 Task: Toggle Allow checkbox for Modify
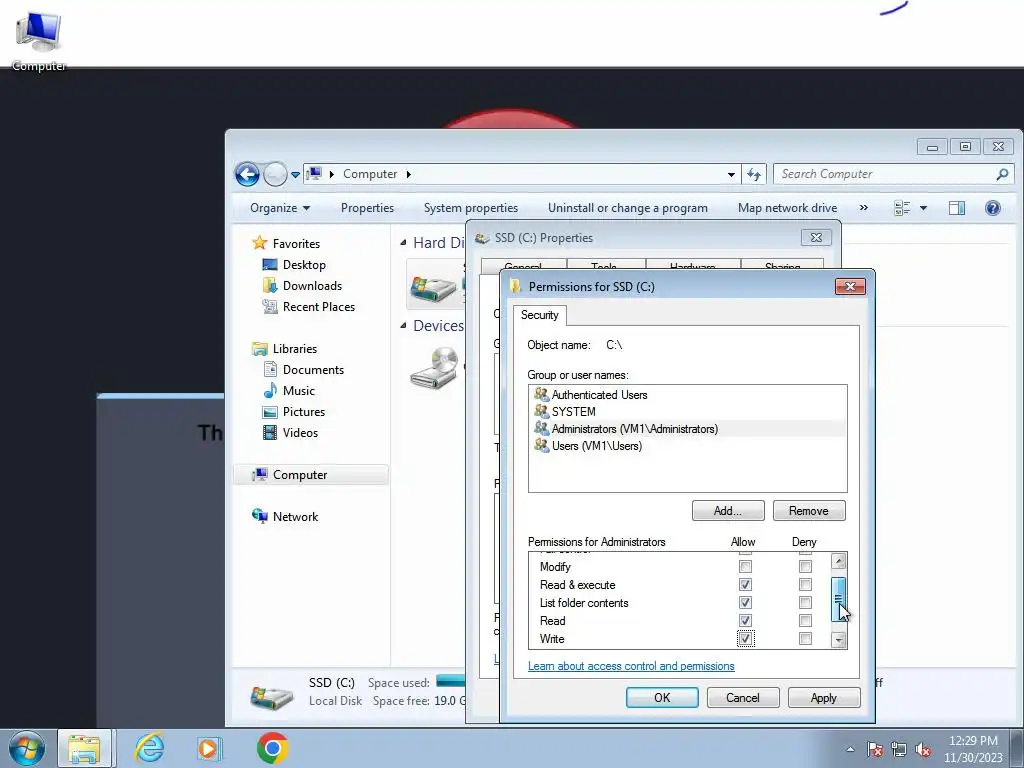[745, 566]
